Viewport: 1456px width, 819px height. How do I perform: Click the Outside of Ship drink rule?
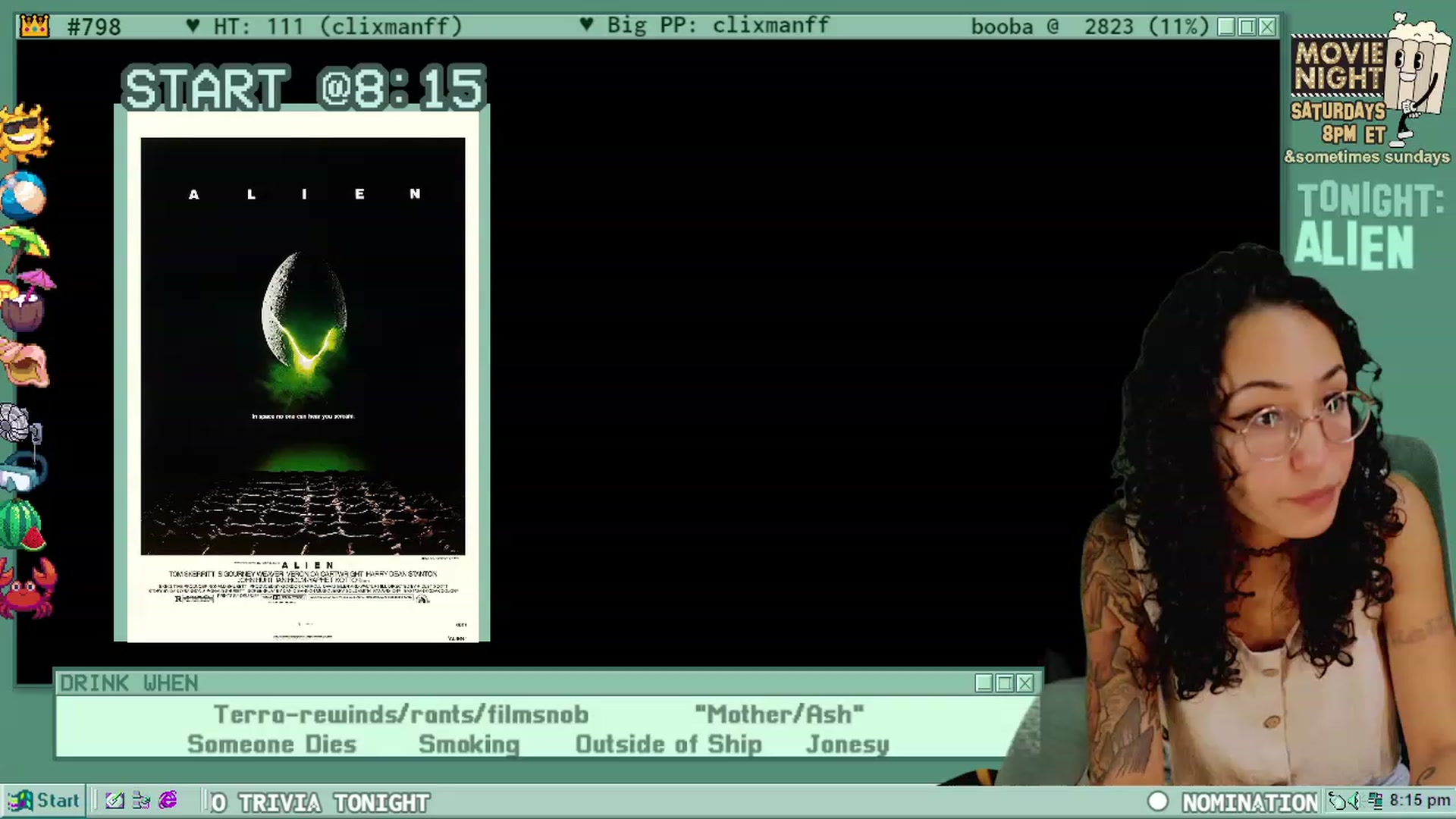668,745
